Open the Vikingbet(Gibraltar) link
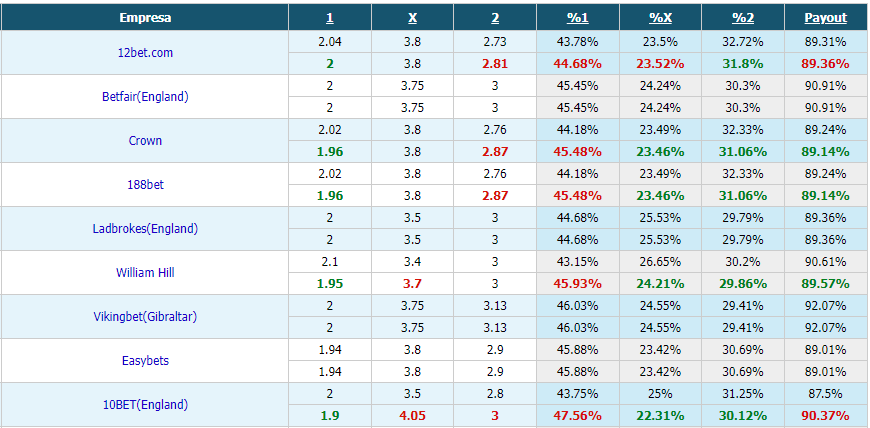Viewport: 870px width, 428px height. point(145,316)
